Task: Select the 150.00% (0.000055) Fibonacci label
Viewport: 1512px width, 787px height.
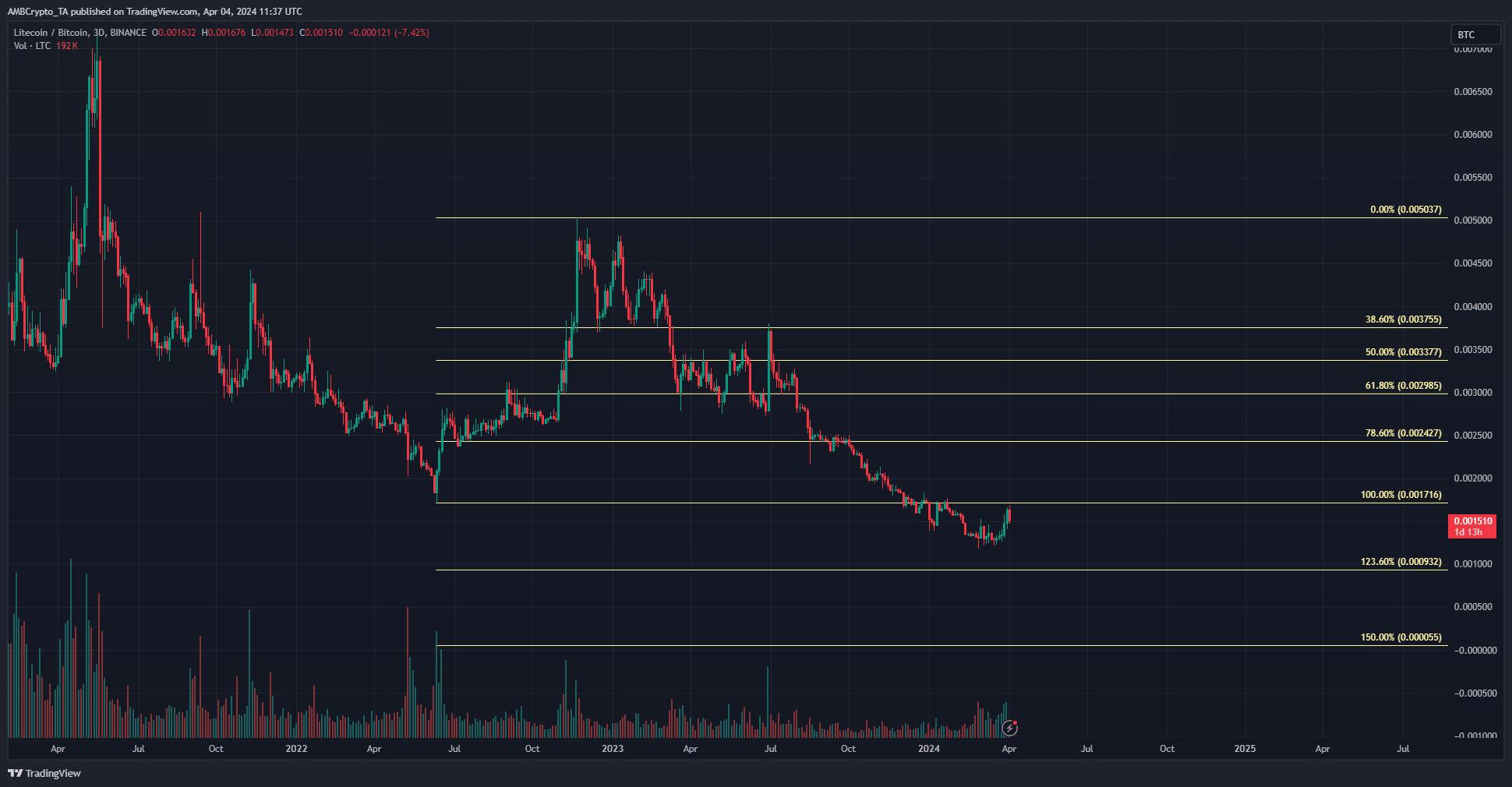Action: 1401,637
